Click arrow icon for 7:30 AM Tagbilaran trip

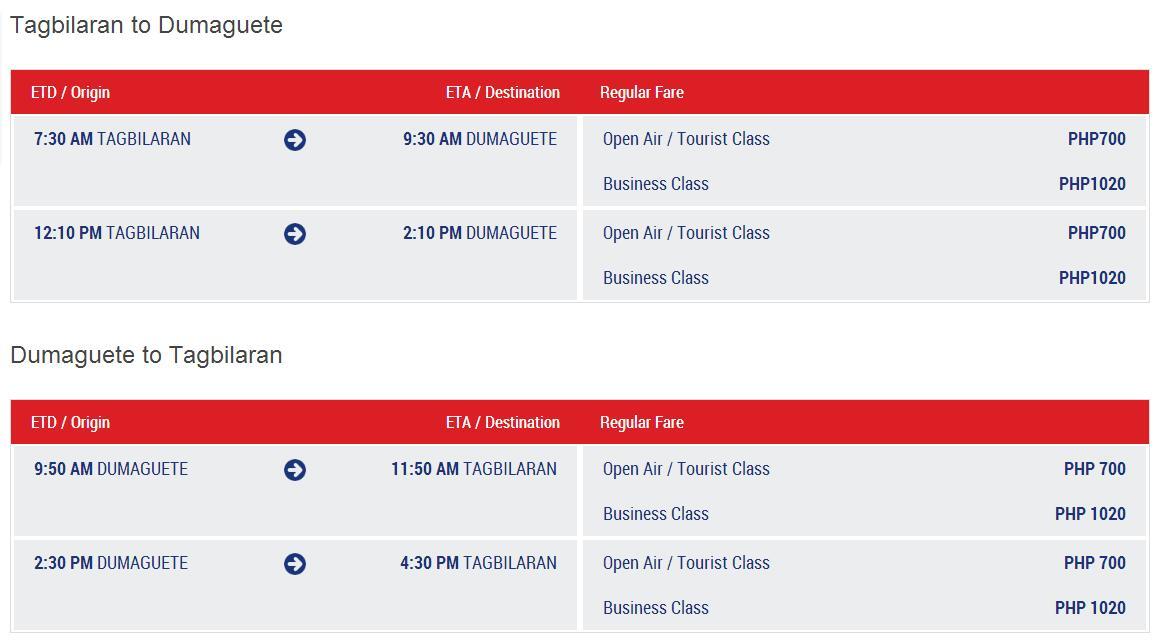tap(295, 140)
